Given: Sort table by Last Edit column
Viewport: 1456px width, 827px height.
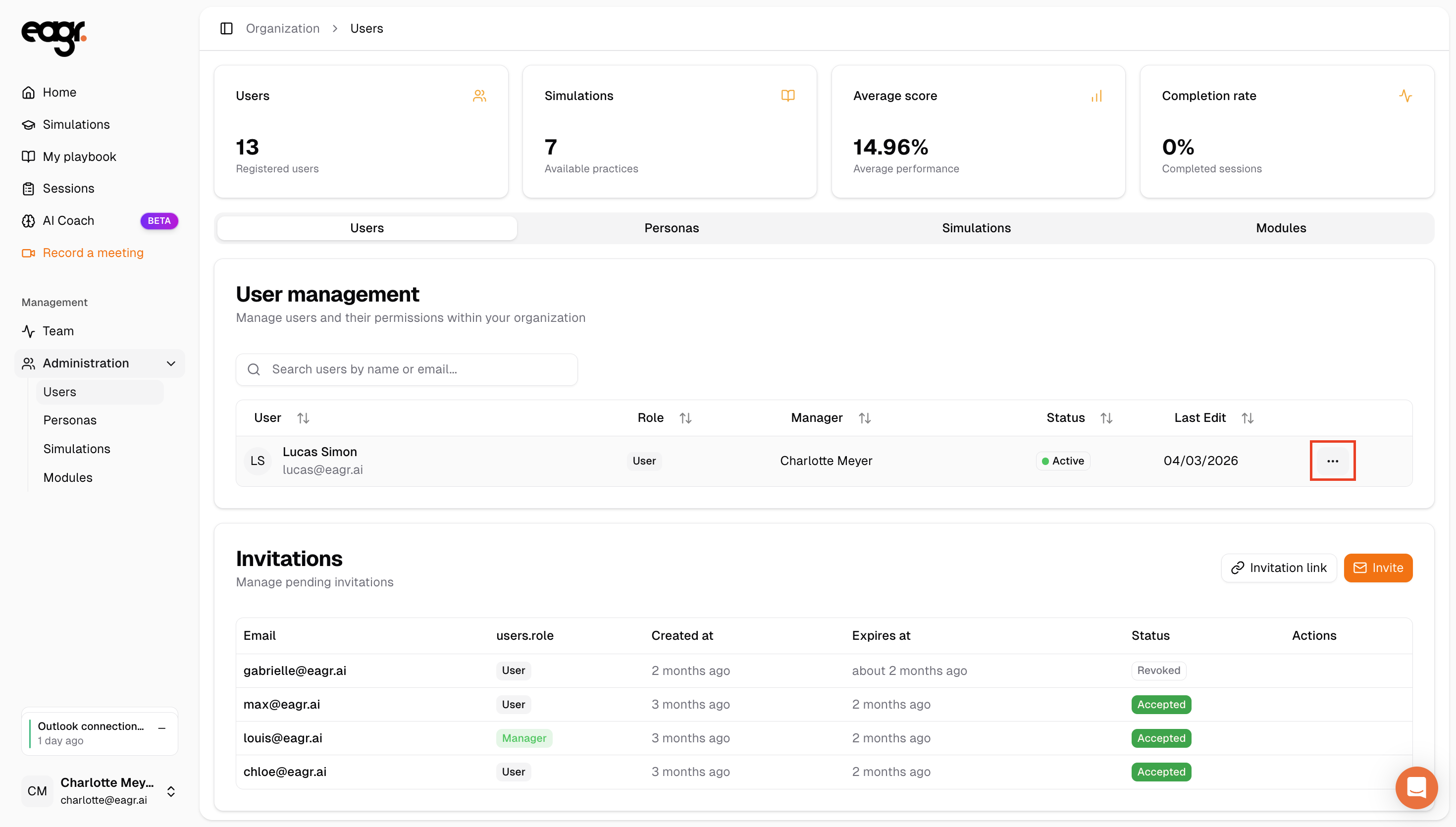Looking at the screenshot, I should tap(1247, 418).
